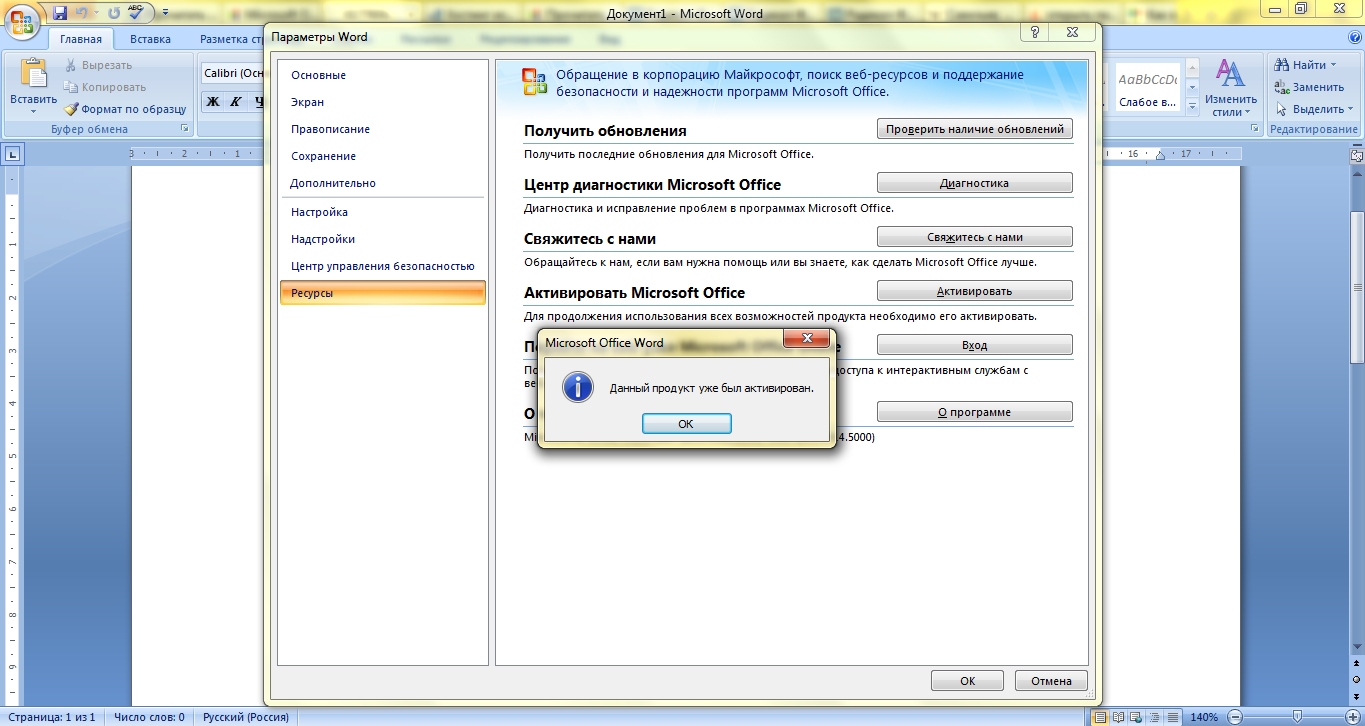This screenshot has height=726, width=1365.
Task: Confirm Параметры Word with OK button
Action: click(x=967, y=681)
